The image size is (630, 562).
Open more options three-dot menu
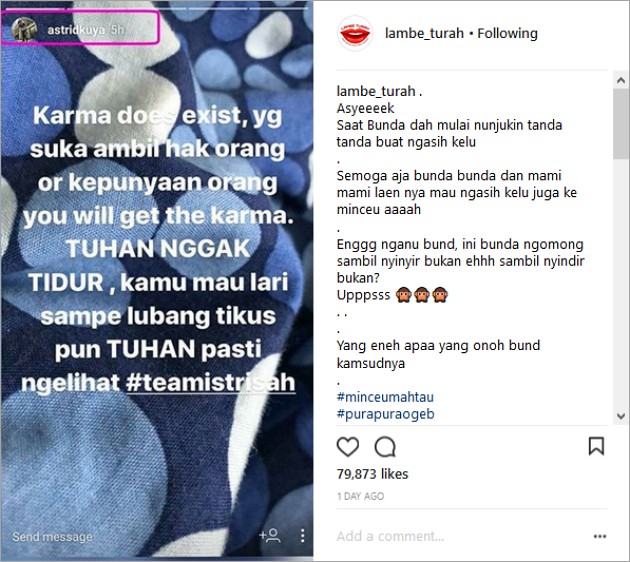(x=599, y=536)
